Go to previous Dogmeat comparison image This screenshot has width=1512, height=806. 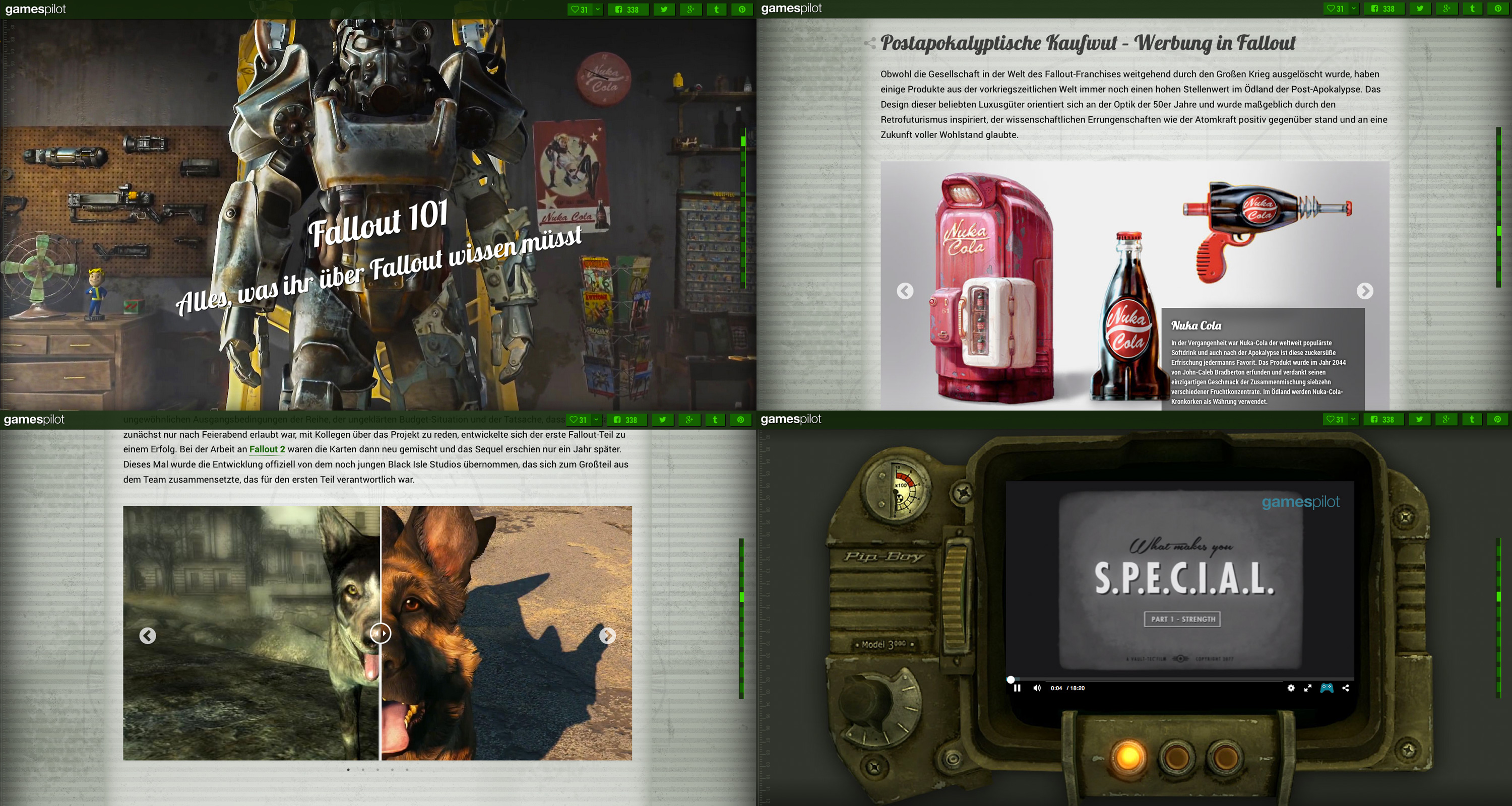(x=147, y=635)
